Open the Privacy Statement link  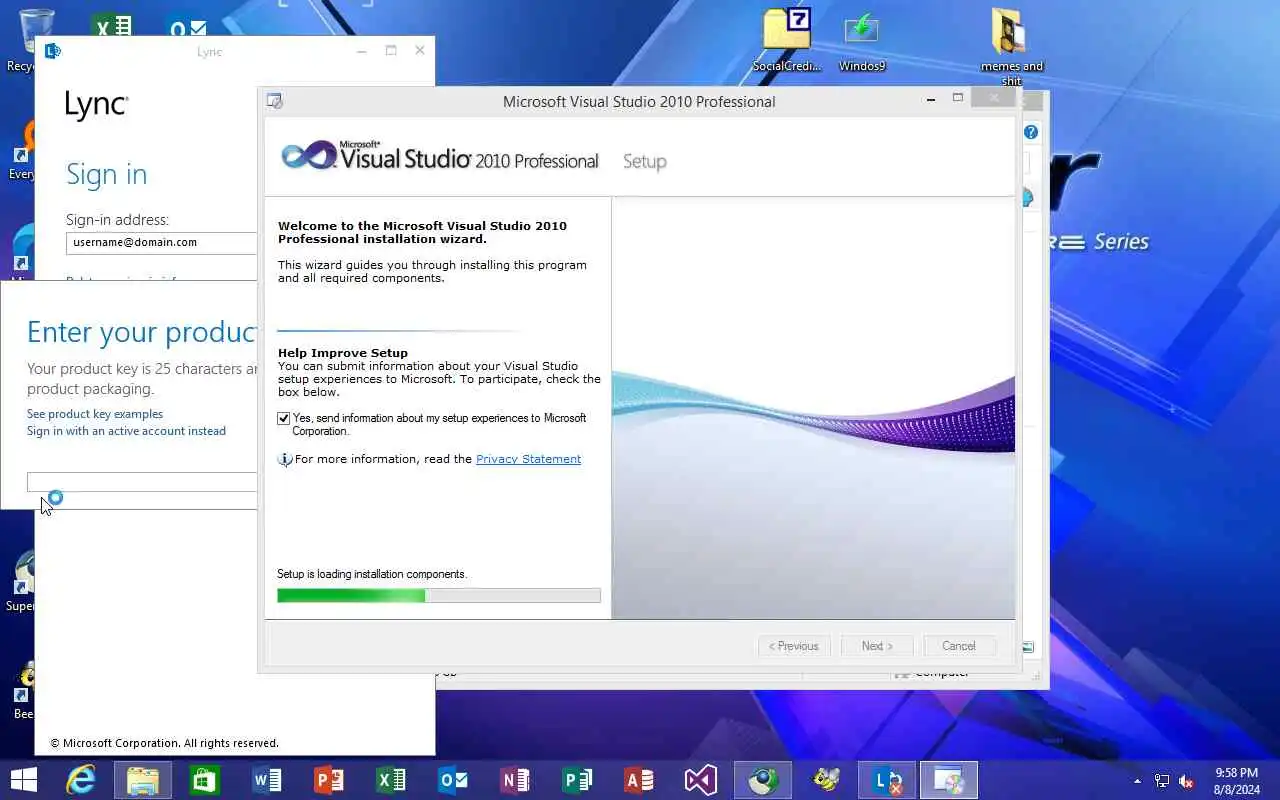(528, 459)
